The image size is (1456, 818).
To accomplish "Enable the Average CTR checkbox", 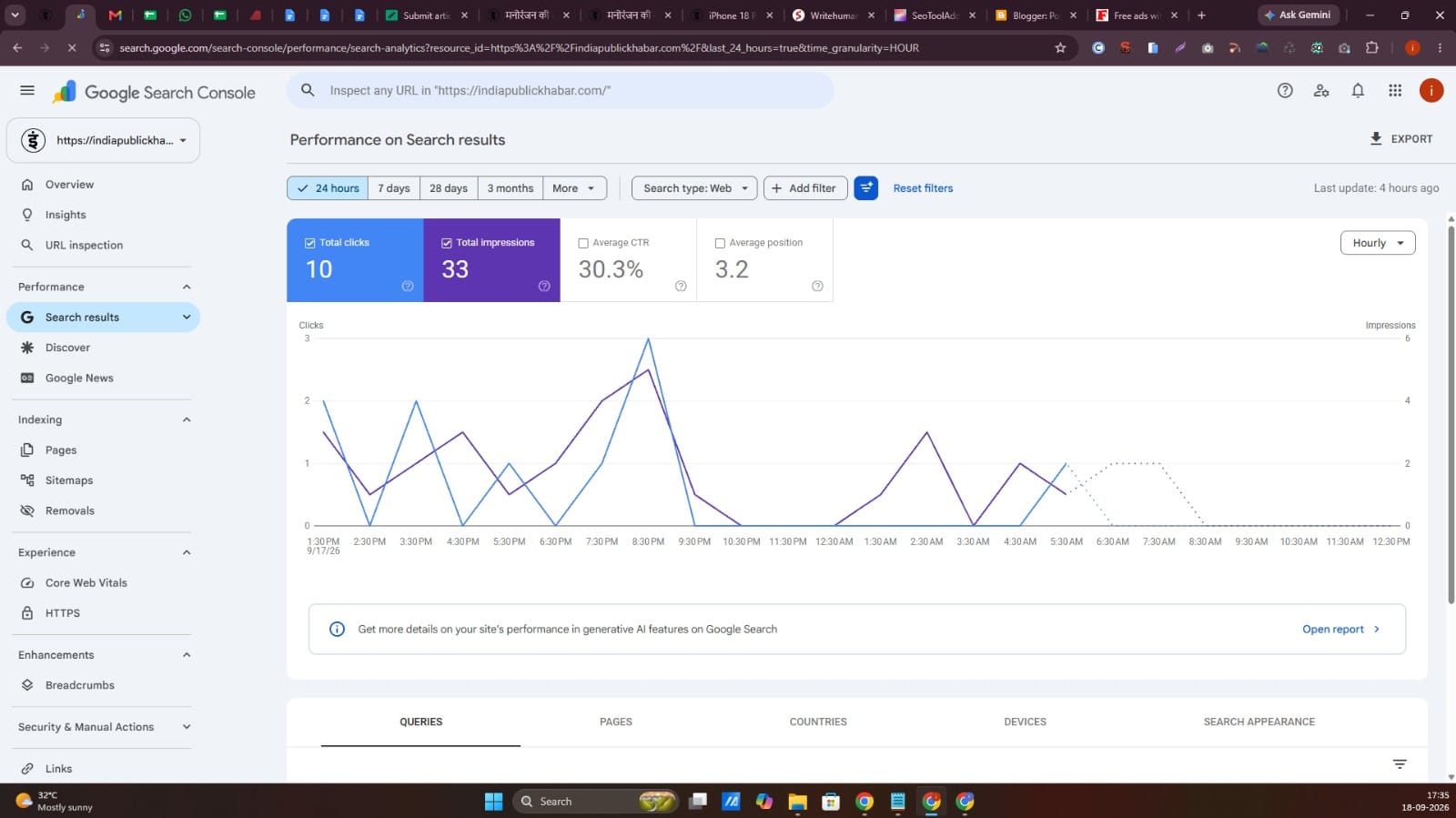I will click(x=583, y=243).
